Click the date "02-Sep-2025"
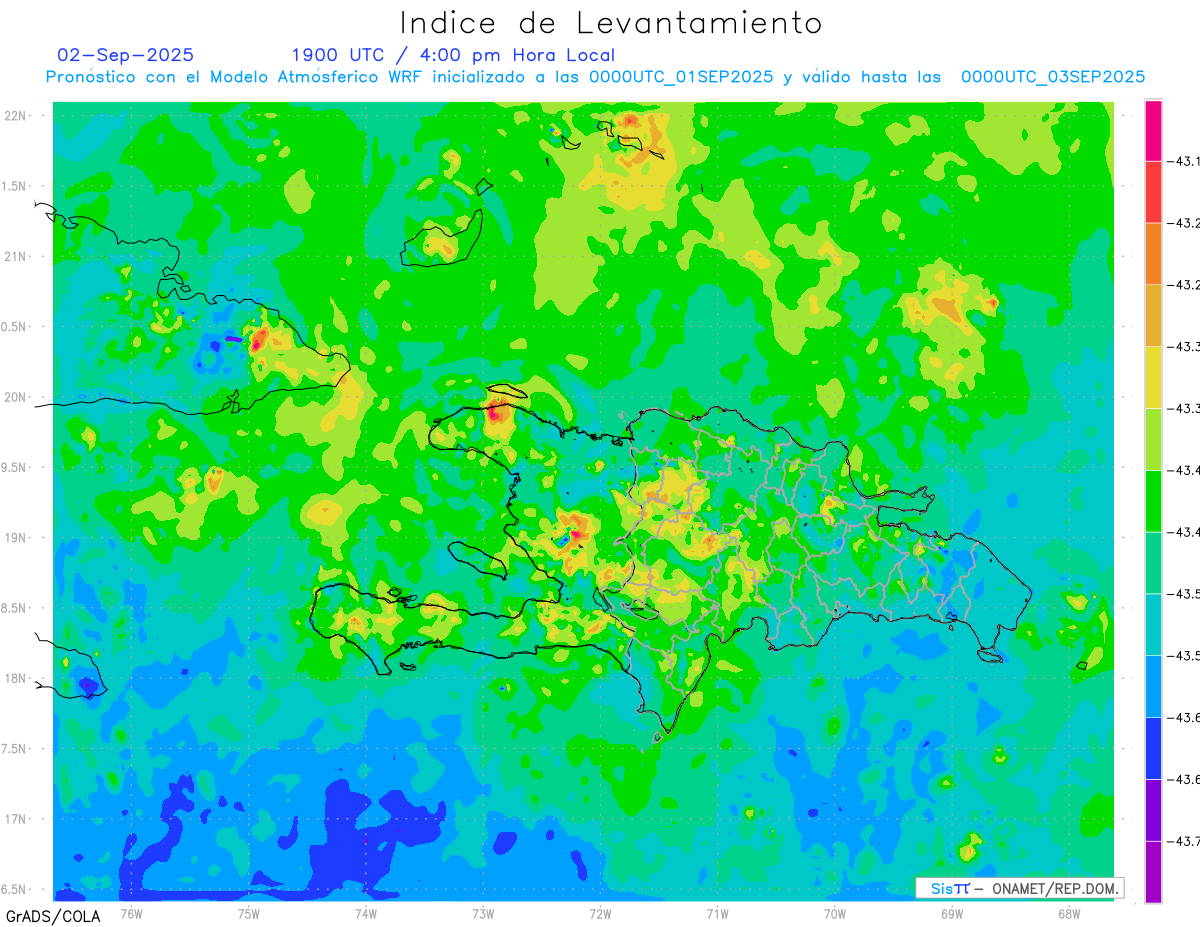1200x927 pixels. pyautogui.click(x=126, y=55)
